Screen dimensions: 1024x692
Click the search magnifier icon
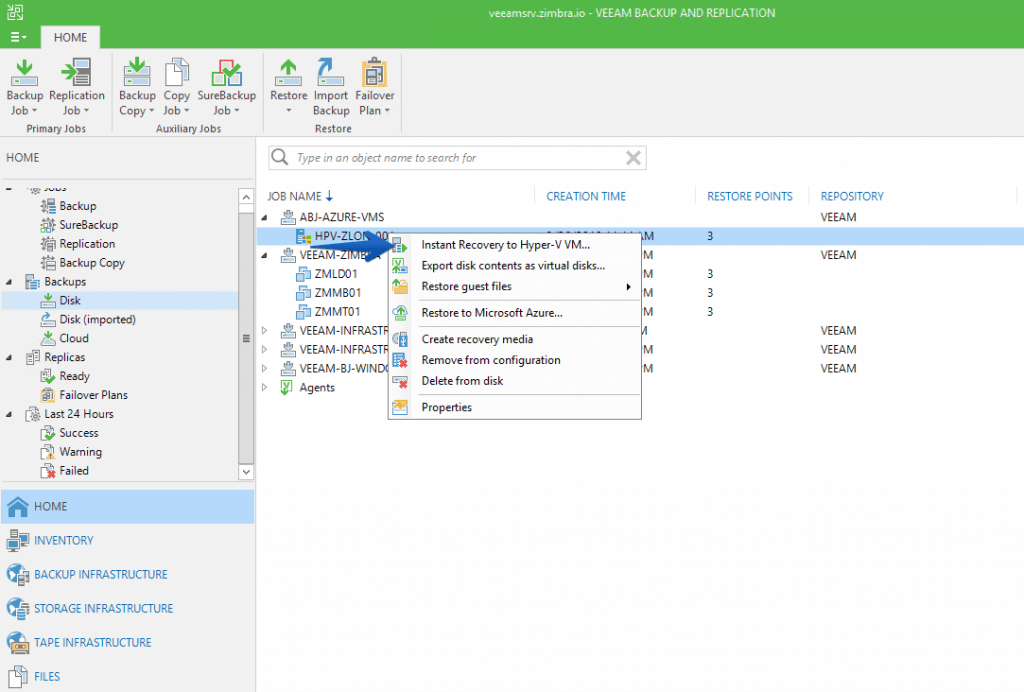[280, 157]
